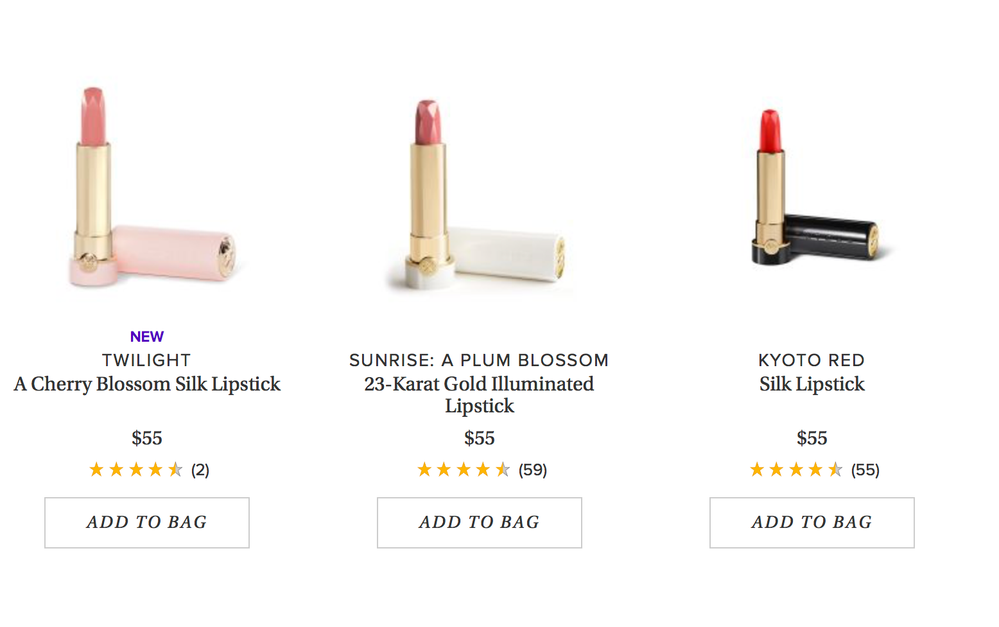Open the 55 reviews count

pyautogui.click(x=865, y=470)
